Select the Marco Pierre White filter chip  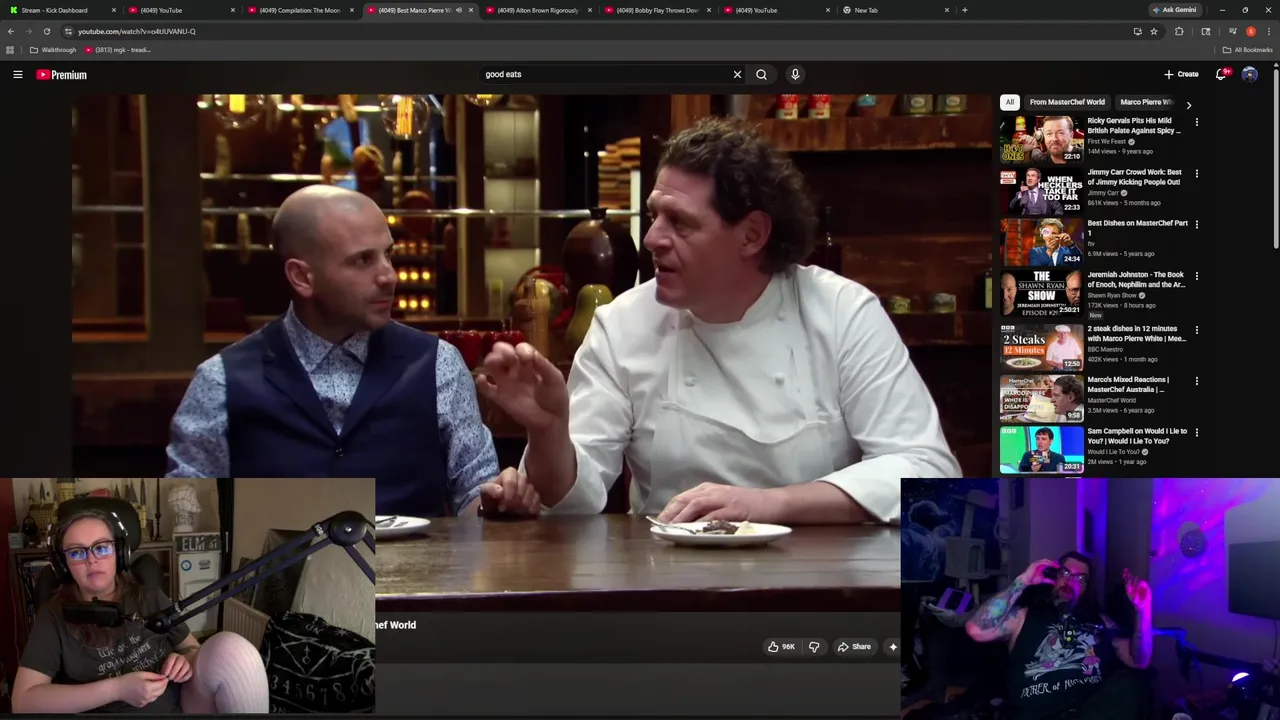(x=1146, y=102)
